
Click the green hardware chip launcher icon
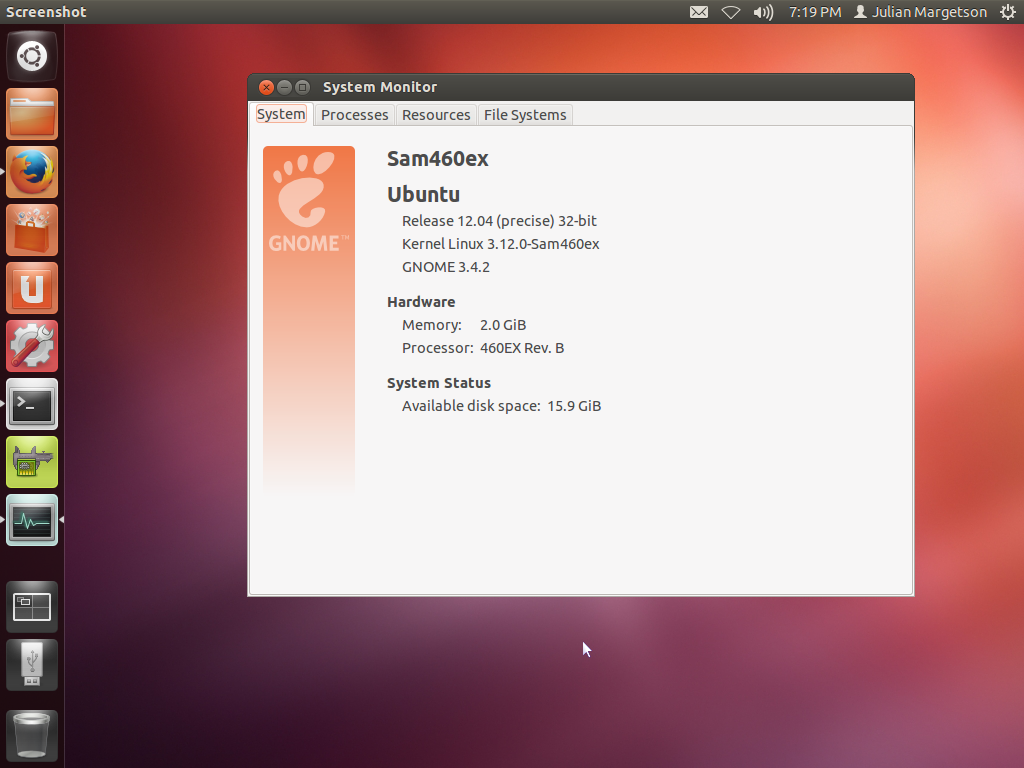[x=32, y=462]
